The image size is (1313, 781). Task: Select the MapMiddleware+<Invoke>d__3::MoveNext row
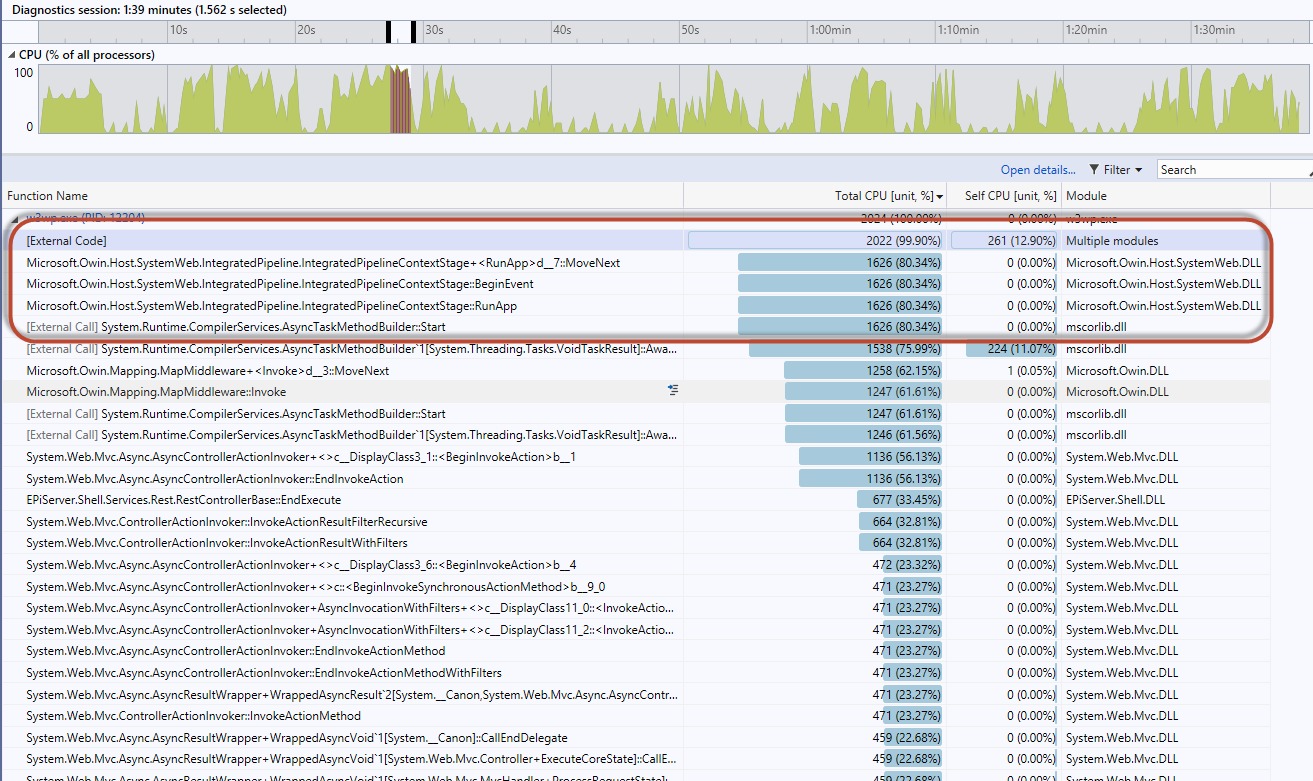(207, 371)
